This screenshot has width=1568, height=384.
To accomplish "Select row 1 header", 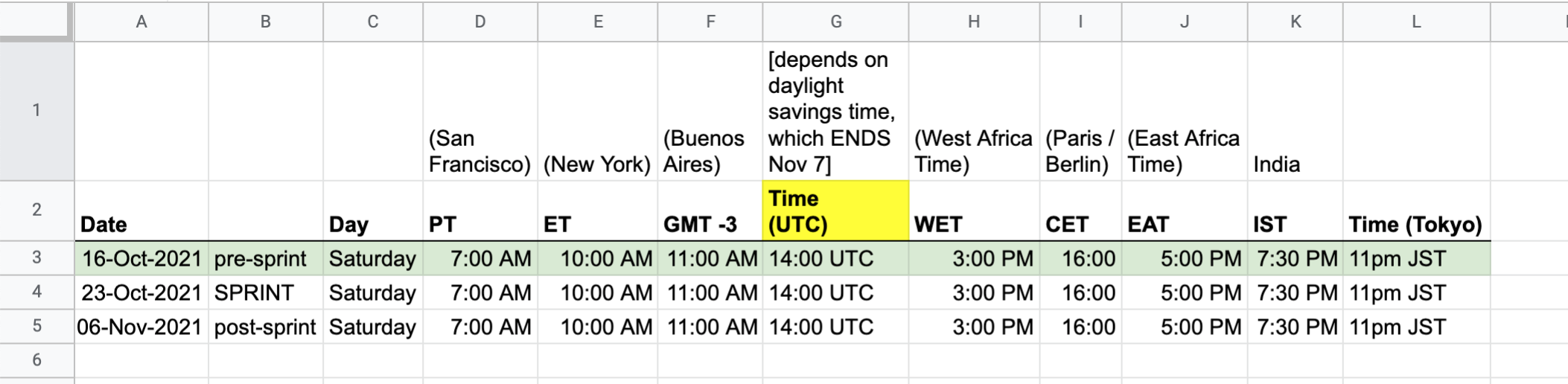I will pyautogui.click(x=36, y=111).
